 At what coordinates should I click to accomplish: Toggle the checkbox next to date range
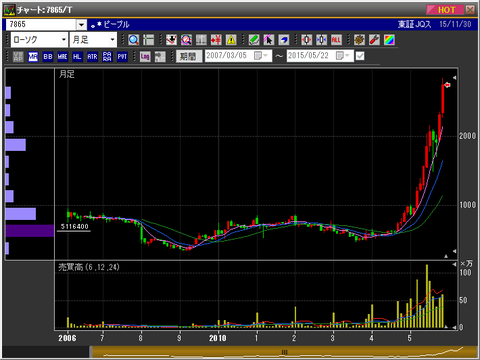click(360, 56)
